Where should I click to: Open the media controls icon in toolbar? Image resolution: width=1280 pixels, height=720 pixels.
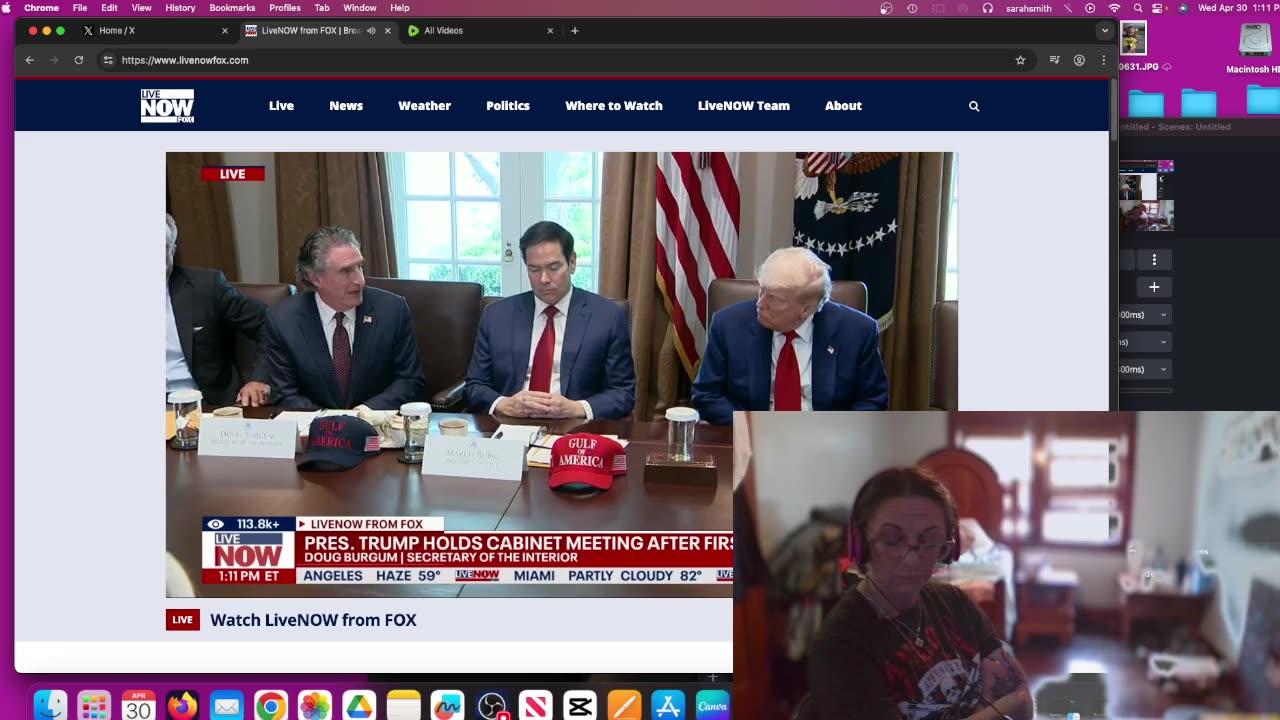pyautogui.click(x=1054, y=60)
